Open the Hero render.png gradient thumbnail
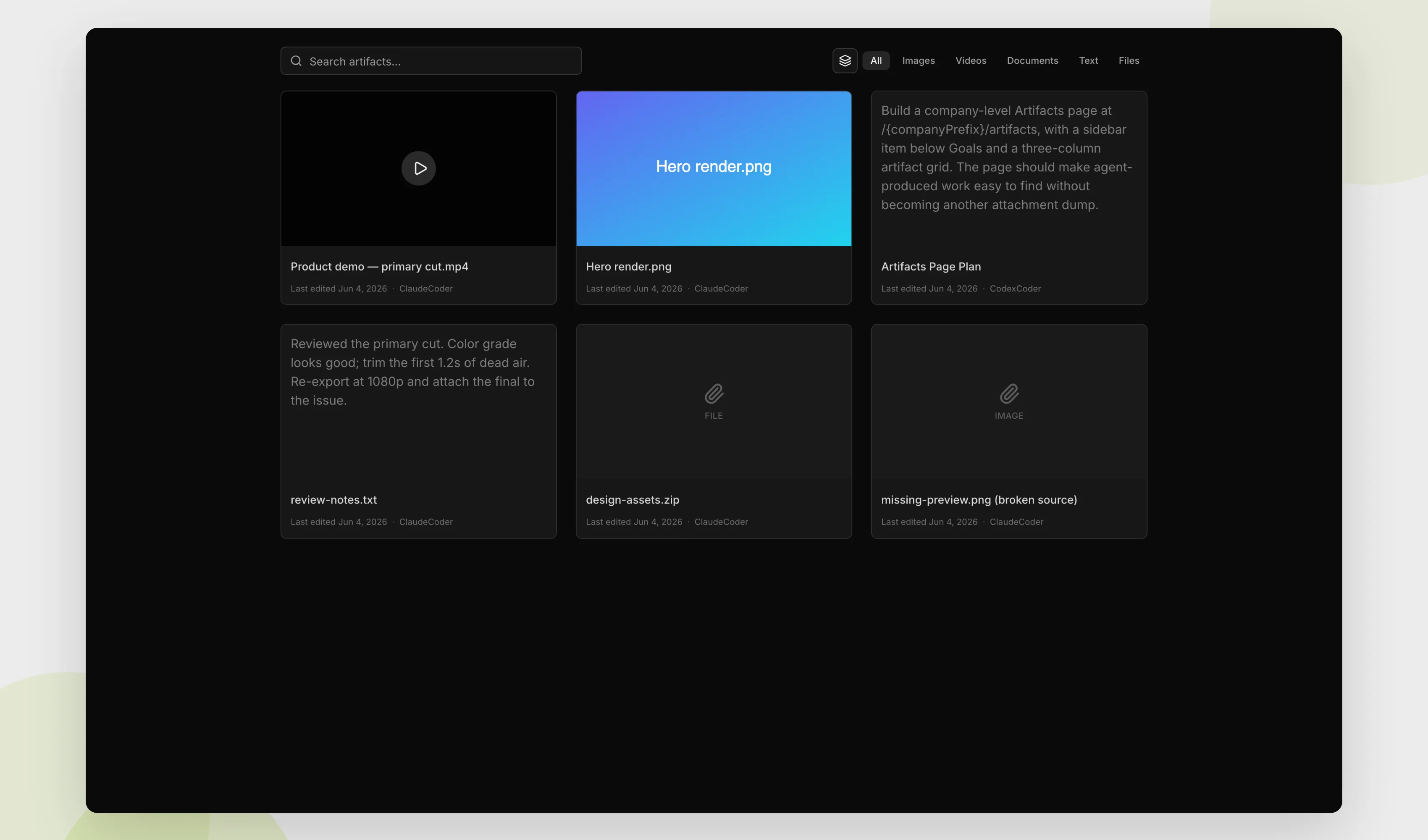This screenshot has height=840, width=1428. pyautogui.click(x=714, y=168)
